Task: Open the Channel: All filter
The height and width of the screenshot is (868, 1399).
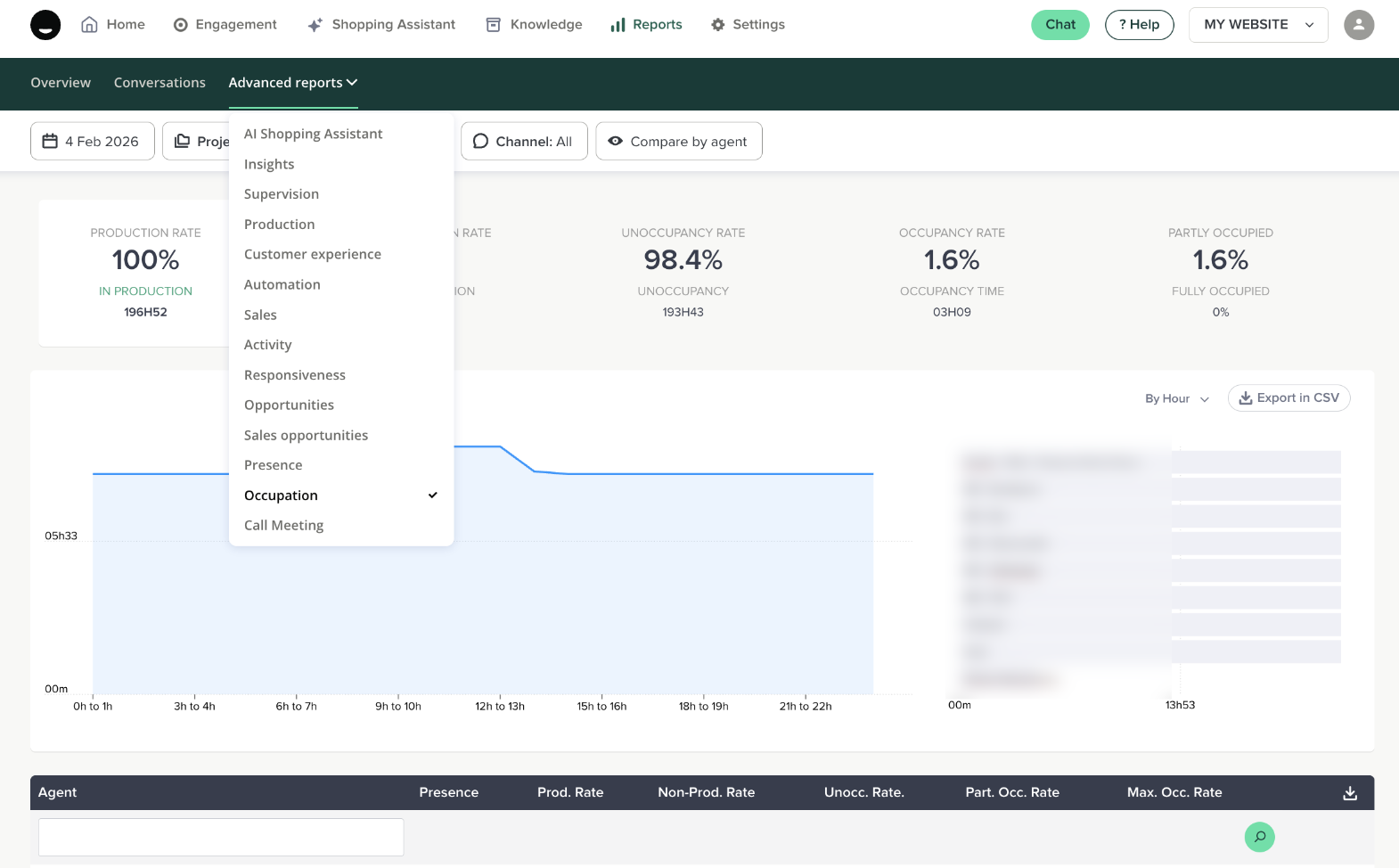Action: [x=523, y=142]
